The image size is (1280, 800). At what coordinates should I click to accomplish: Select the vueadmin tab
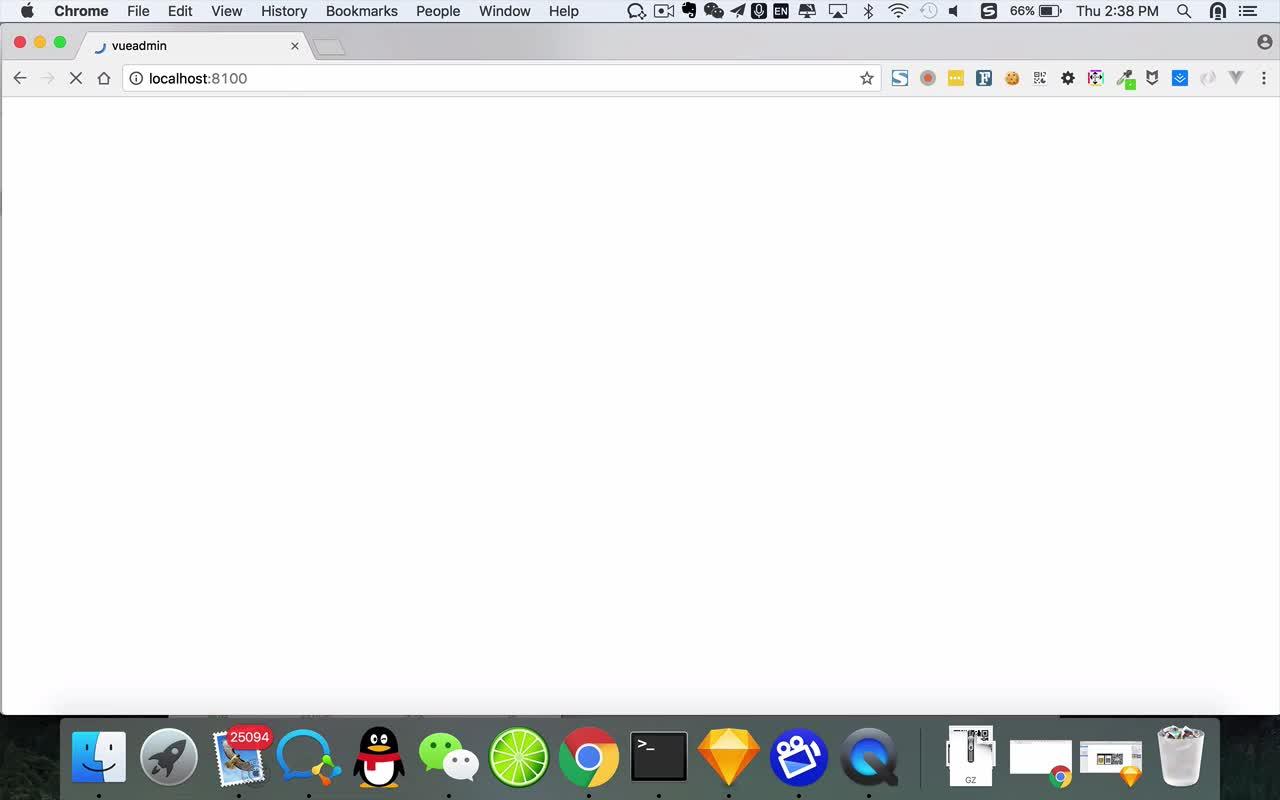pyautogui.click(x=194, y=46)
